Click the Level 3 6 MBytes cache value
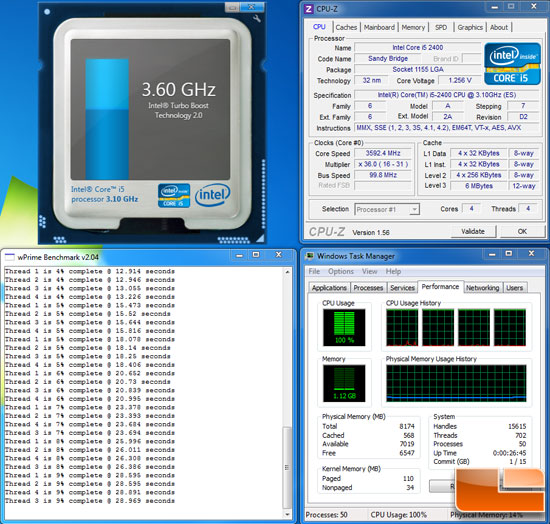The image size is (550, 524). [x=479, y=186]
